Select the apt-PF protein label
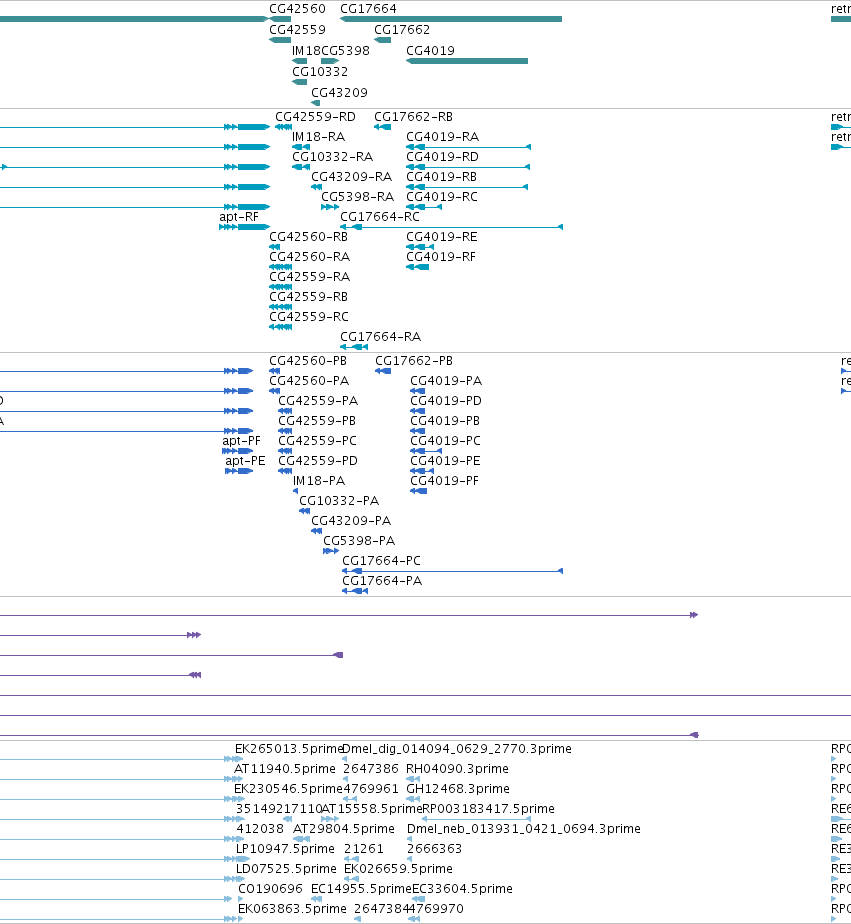This screenshot has height=924, width=851. tap(242, 441)
